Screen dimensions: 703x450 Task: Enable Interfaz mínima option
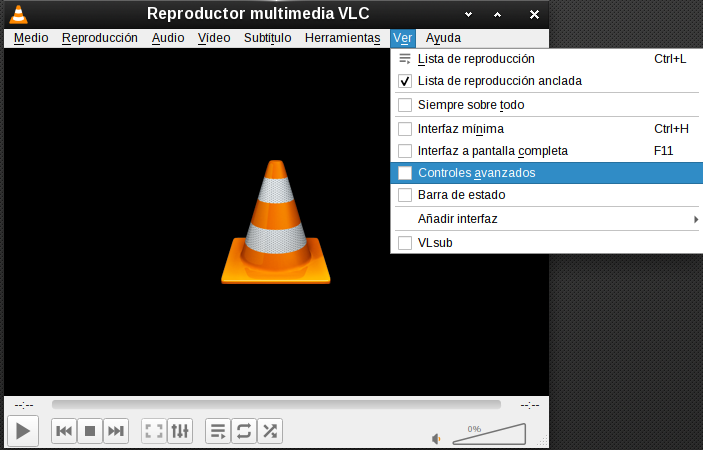[547, 129]
